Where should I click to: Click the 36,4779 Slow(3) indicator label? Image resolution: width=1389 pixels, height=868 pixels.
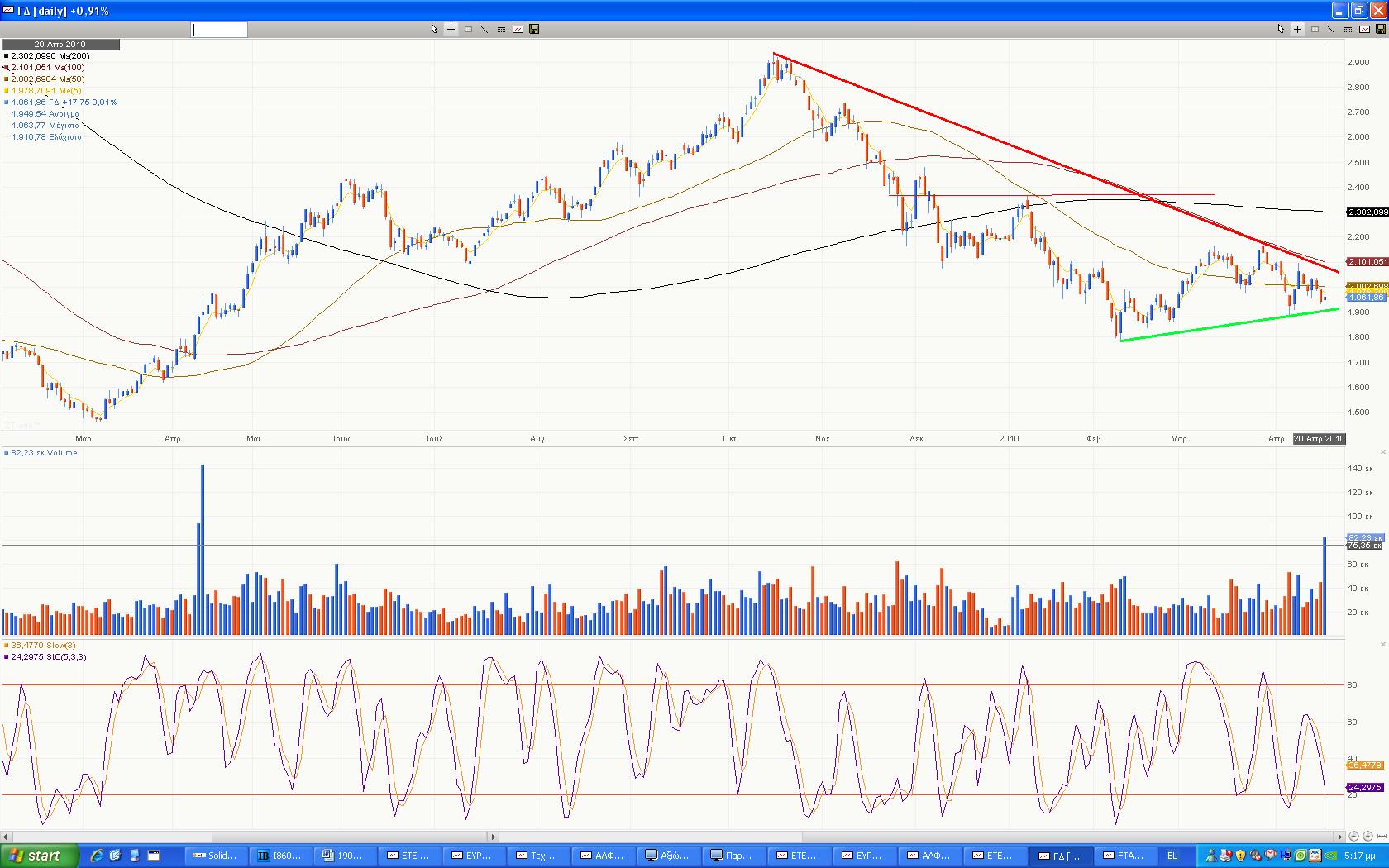[x=41, y=646]
